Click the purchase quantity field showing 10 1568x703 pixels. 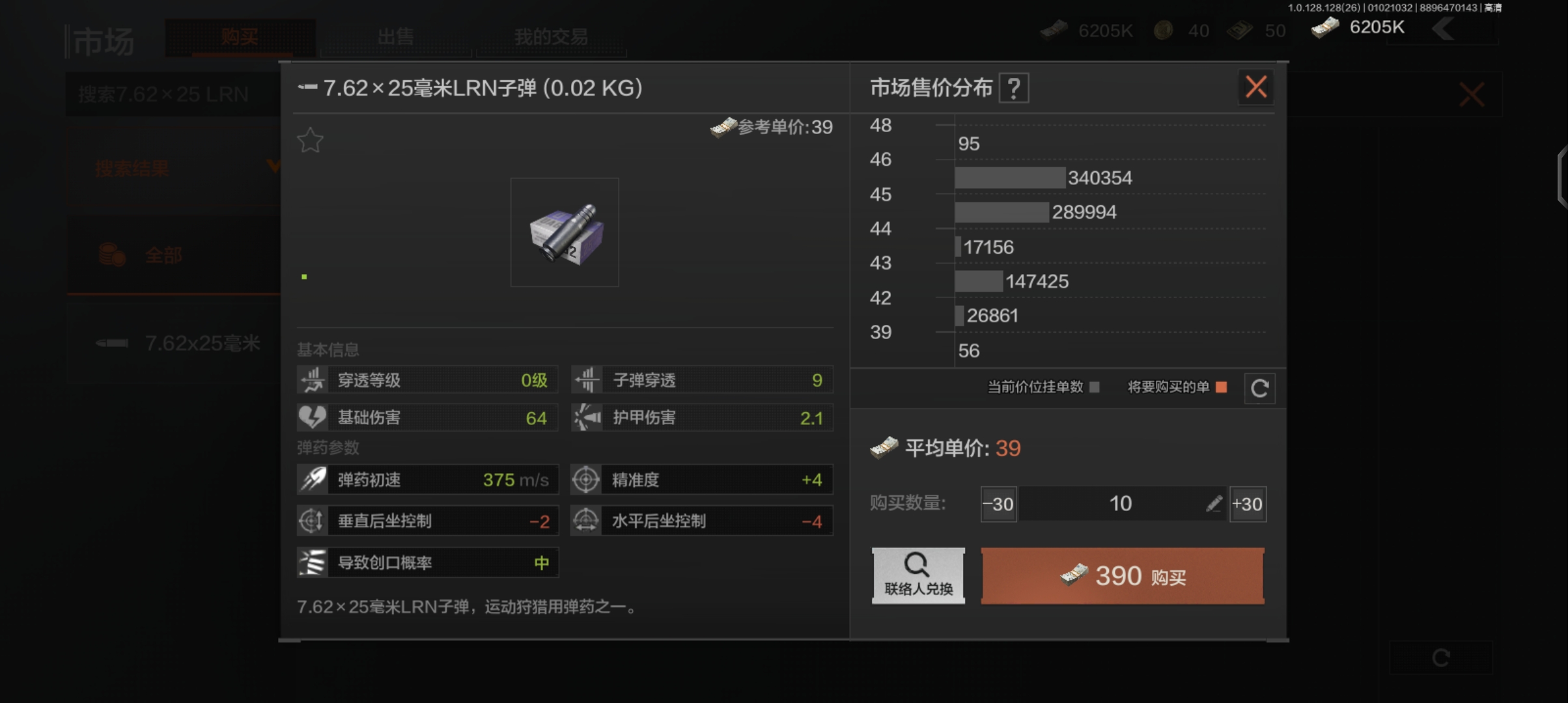pyautogui.click(x=1121, y=504)
